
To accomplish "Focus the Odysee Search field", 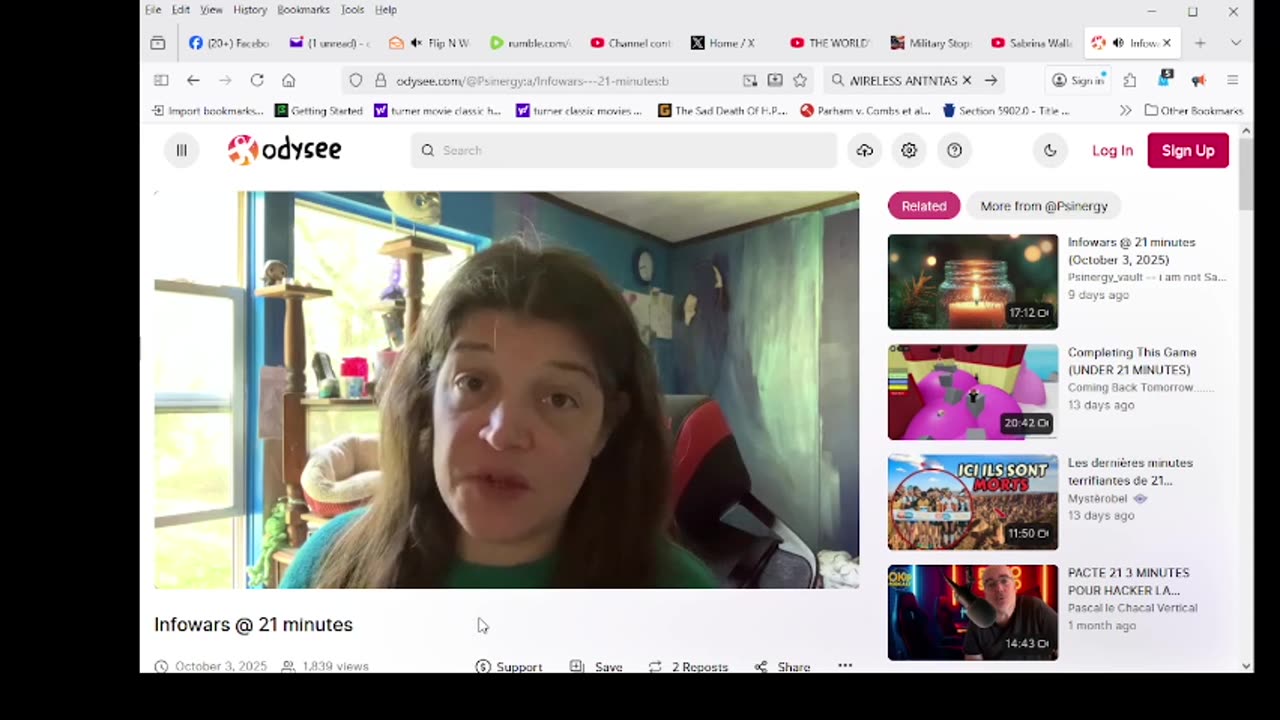I will tap(624, 150).
